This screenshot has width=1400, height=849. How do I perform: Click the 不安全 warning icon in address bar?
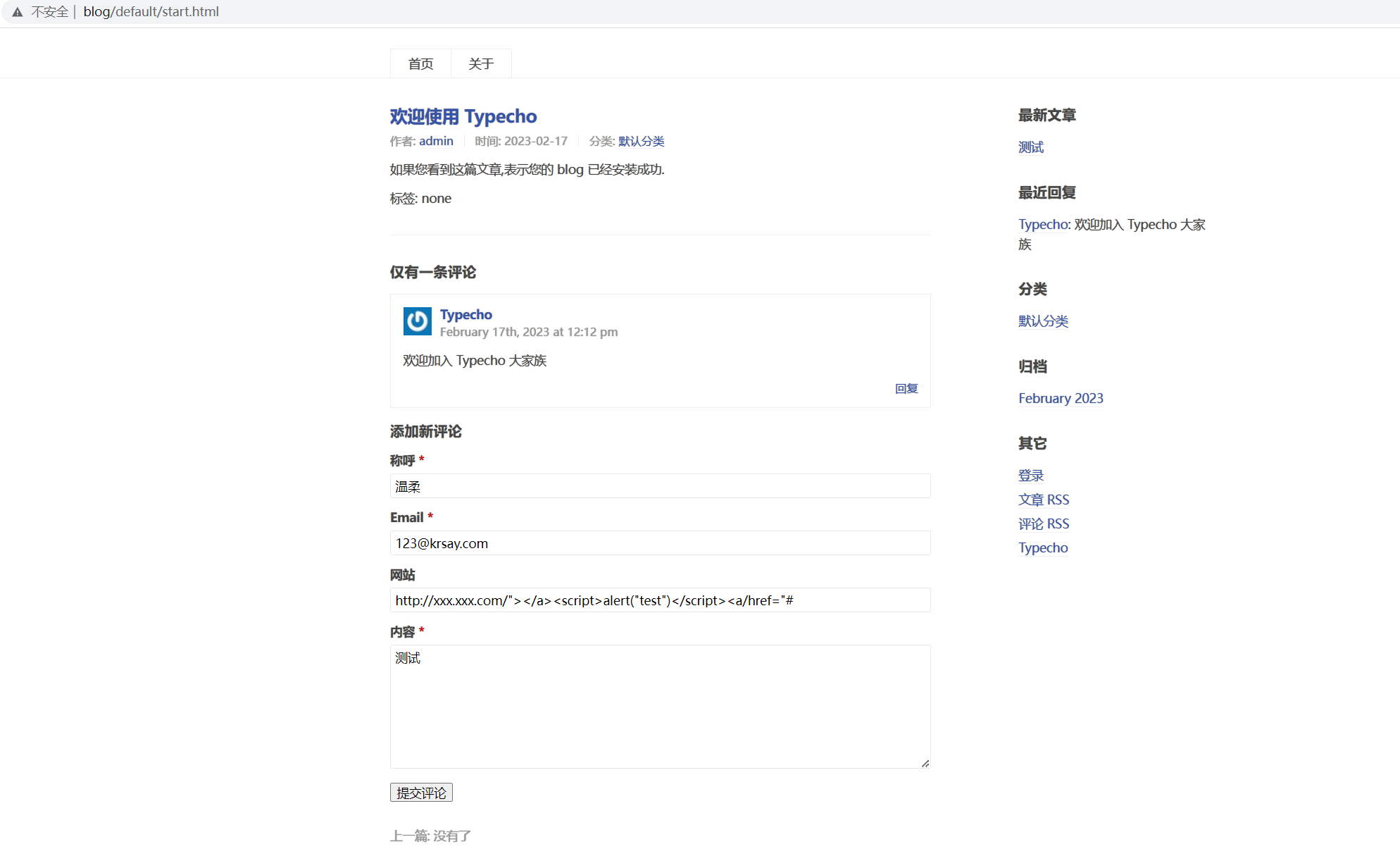click(x=18, y=11)
